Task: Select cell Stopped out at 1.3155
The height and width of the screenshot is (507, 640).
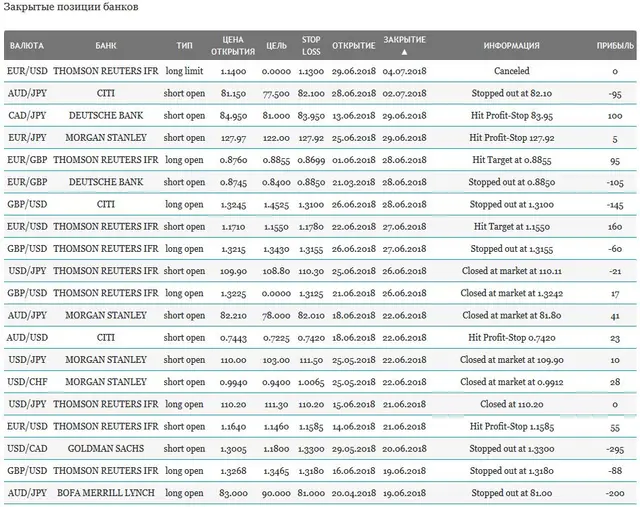Action: [511, 249]
